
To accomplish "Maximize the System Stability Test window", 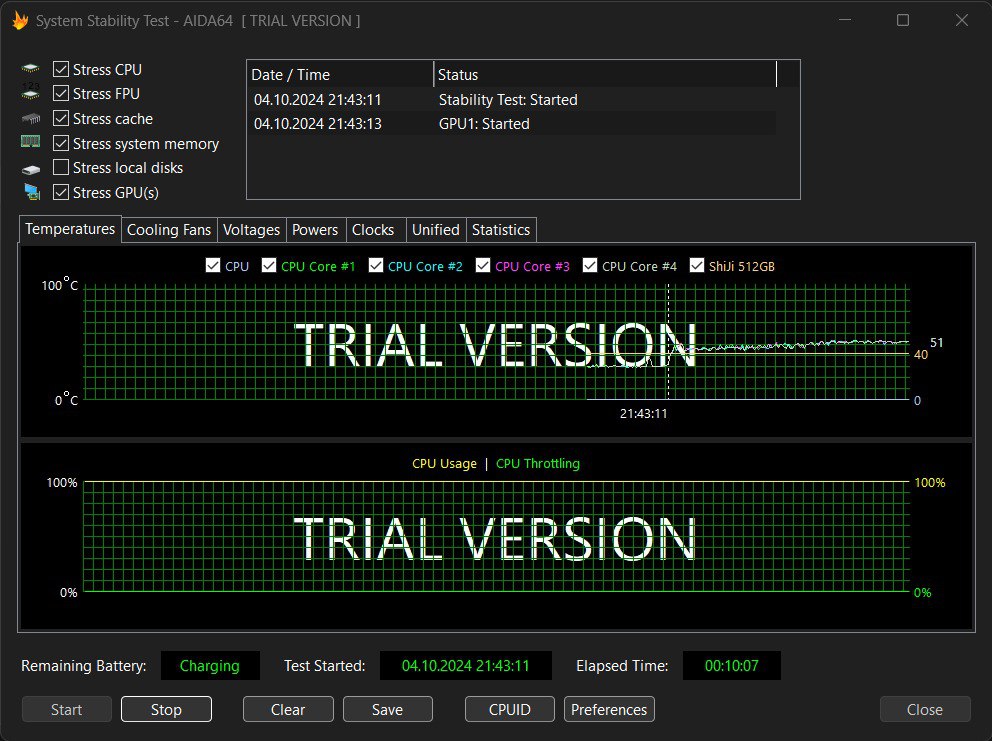I will [903, 20].
